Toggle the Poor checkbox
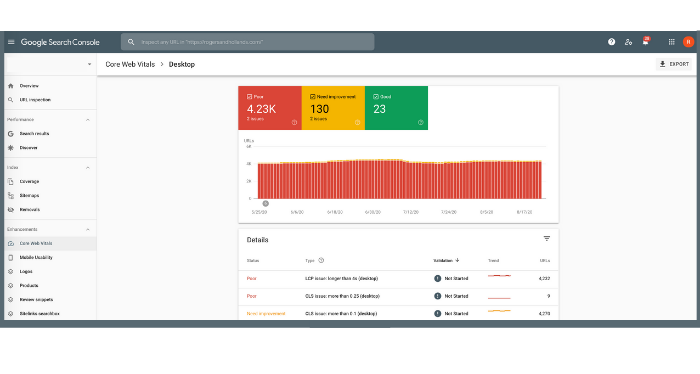The image size is (700, 374). tap(250, 96)
